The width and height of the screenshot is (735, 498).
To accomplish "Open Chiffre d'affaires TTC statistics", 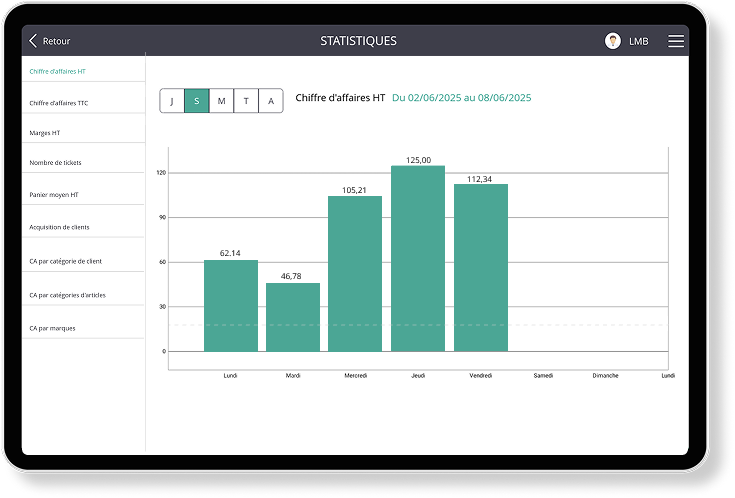I will pyautogui.click(x=59, y=103).
